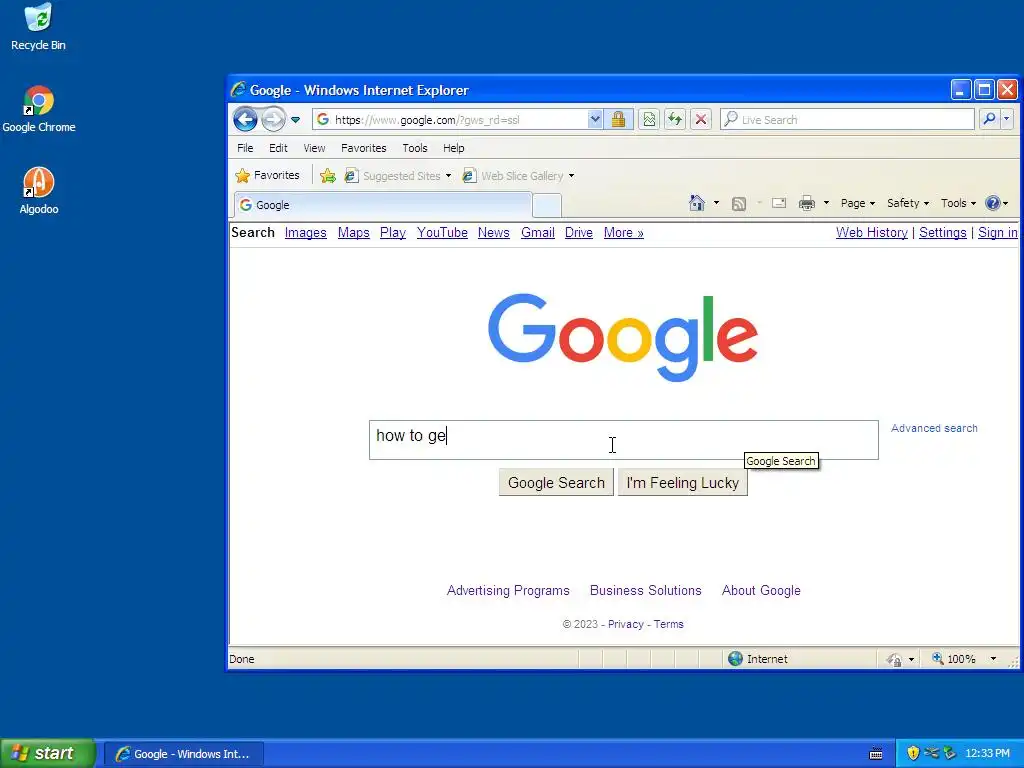Viewport: 1024px width, 768px height.
Task: Click the Print printer icon
Action: 807,203
